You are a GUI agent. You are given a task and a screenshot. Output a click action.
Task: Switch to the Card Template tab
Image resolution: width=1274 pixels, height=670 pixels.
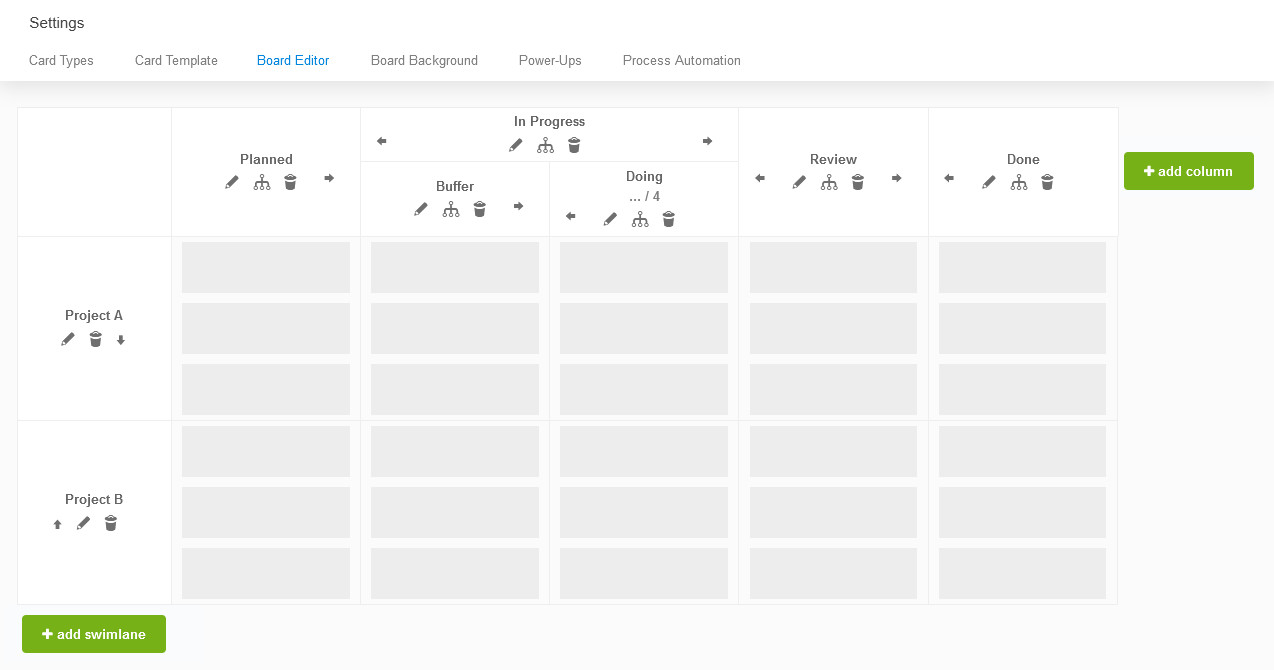[176, 60]
